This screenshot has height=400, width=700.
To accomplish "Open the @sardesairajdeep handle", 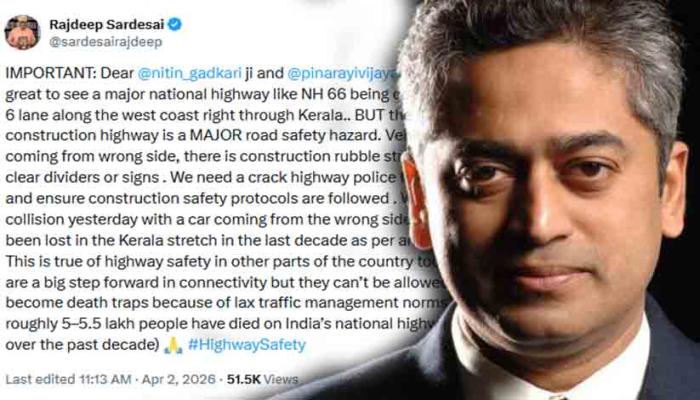I will click(106, 42).
